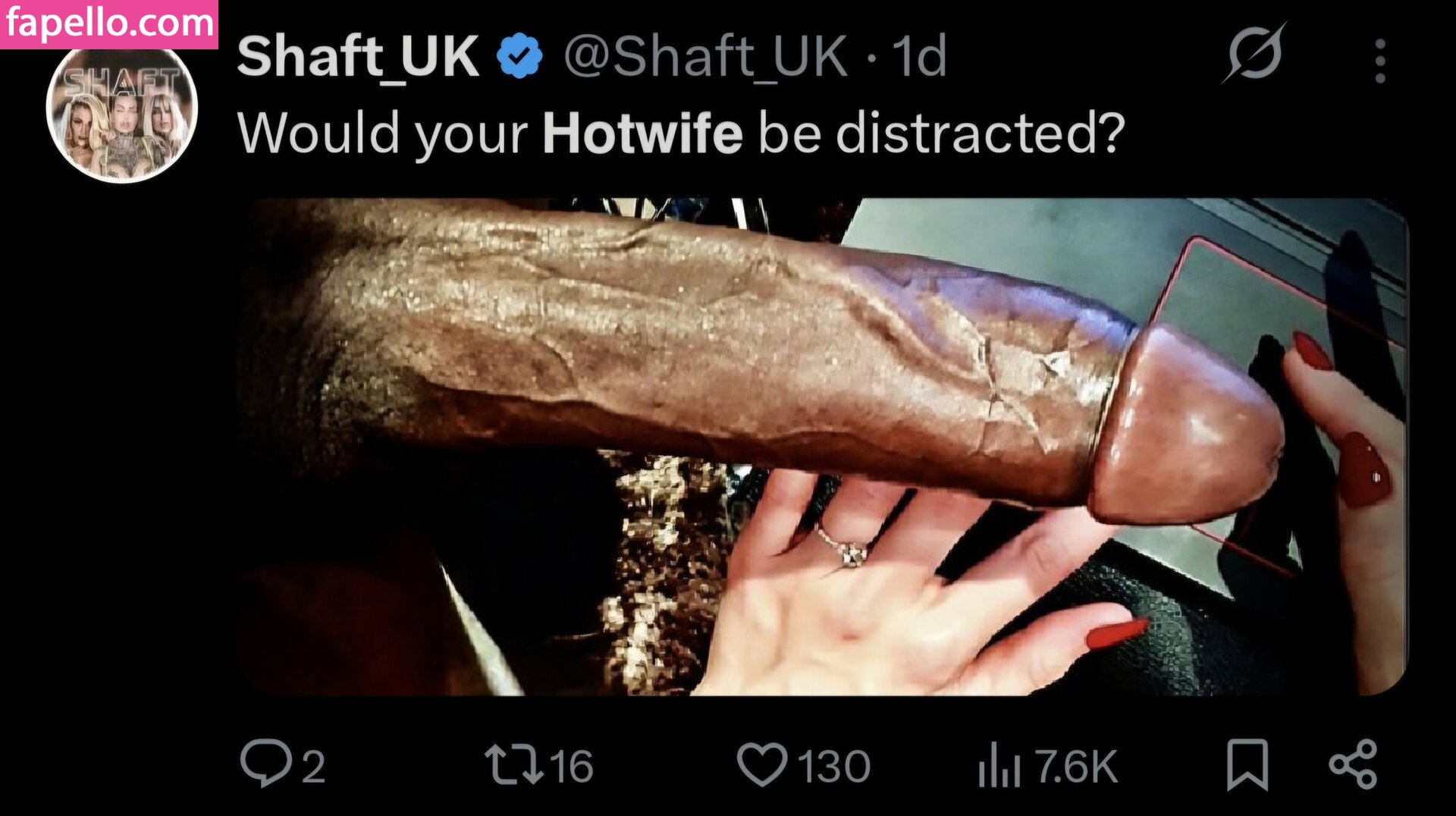Open the three-dot more options menu
This screenshot has height=816, width=1456.
point(1380,61)
